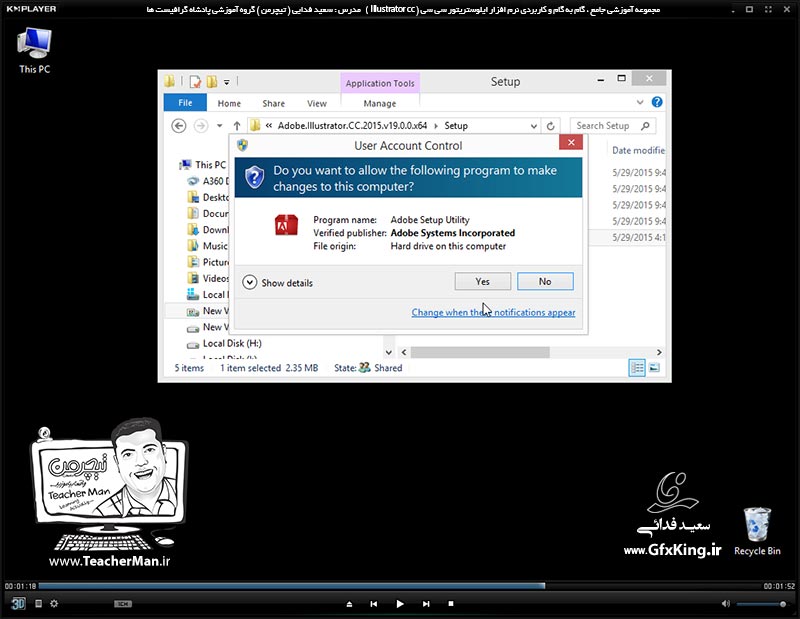Go back in Explorer navigation
800x619 pixels.
pos(179,126)
